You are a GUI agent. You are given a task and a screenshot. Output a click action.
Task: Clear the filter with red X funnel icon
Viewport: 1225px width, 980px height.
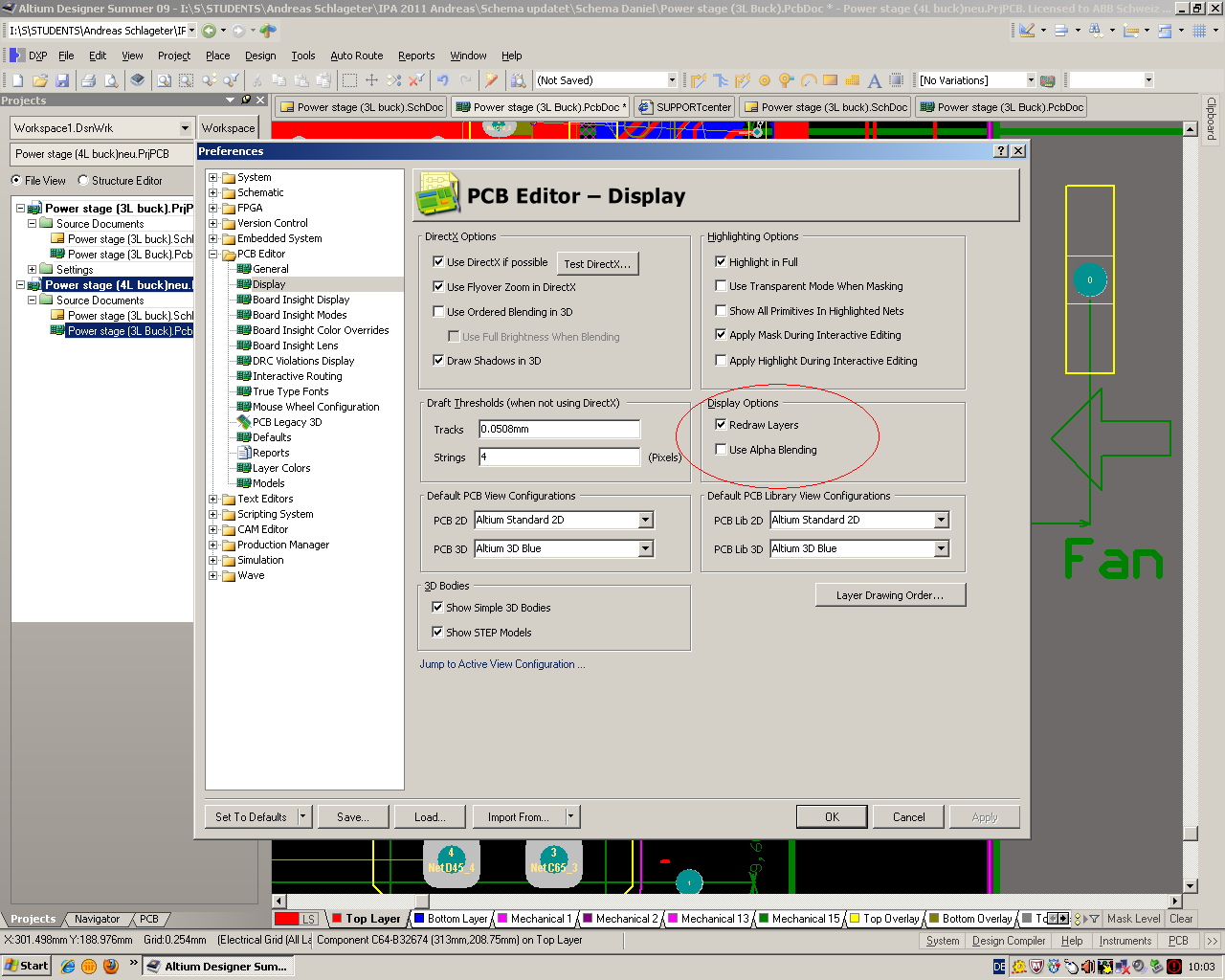pyautogui.click(x=416, y=80)
